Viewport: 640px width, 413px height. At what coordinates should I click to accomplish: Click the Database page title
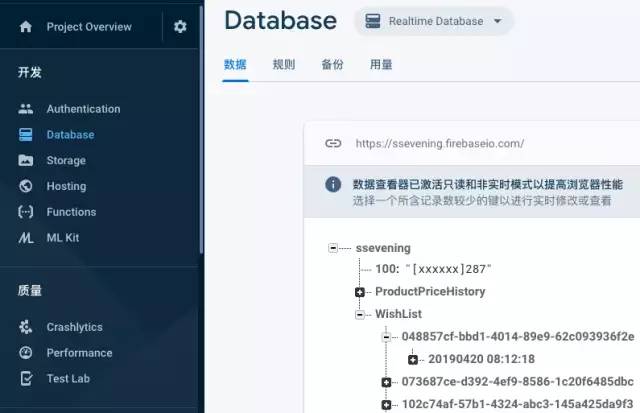pos(281,20)
